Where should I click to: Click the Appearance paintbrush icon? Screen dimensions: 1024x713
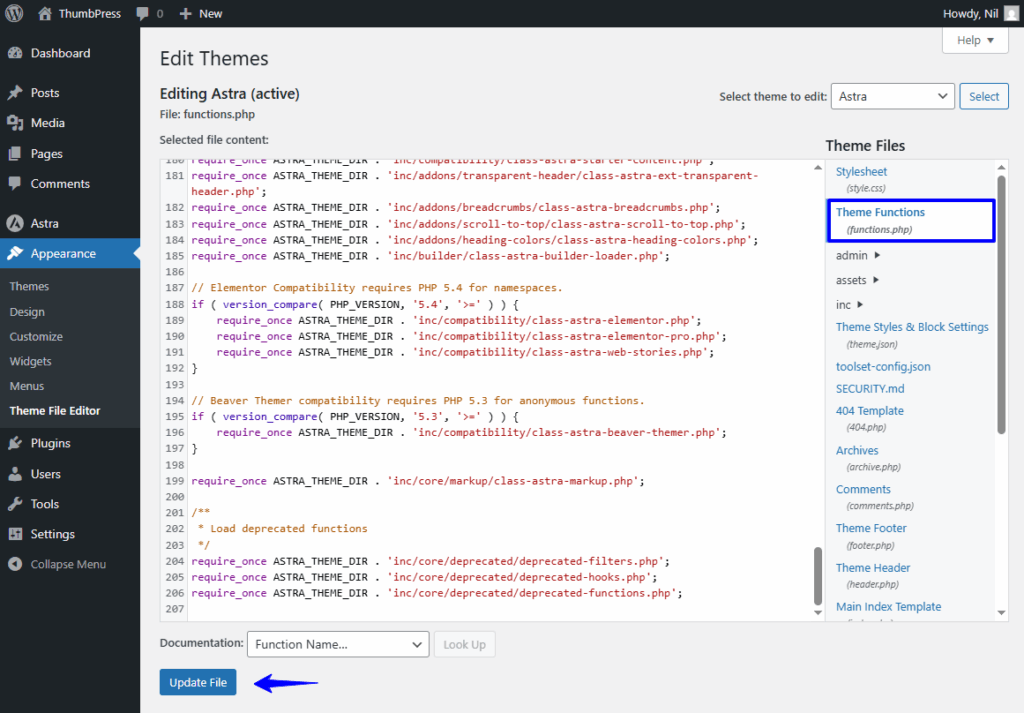click(15, 253)
